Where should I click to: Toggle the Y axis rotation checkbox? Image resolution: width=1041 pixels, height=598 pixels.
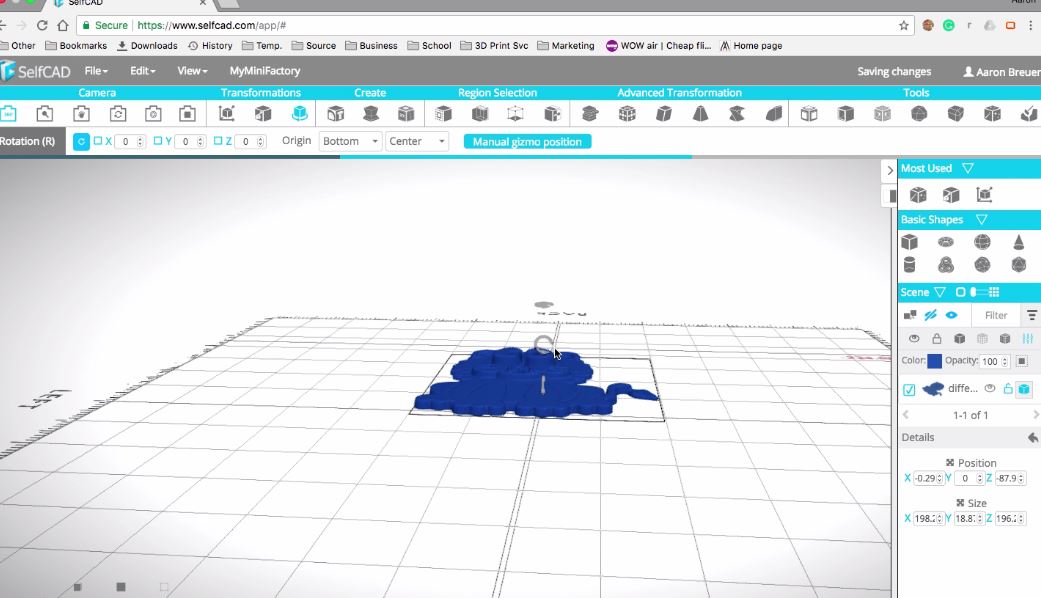[x=158, y=141]
